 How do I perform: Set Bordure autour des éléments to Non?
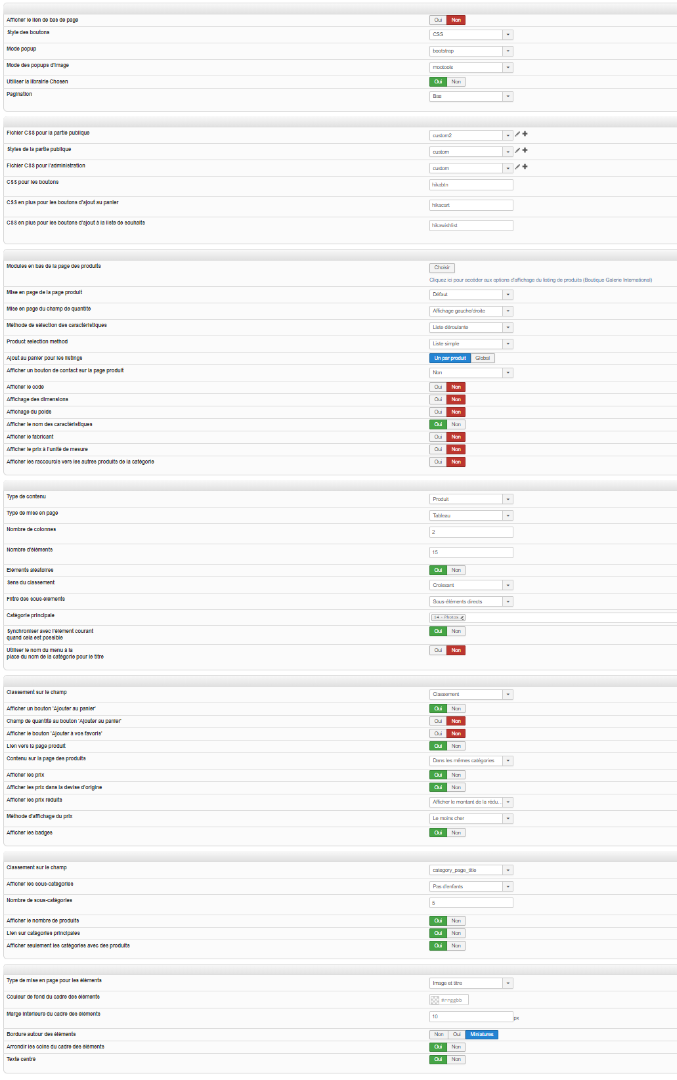(439, 1035)
